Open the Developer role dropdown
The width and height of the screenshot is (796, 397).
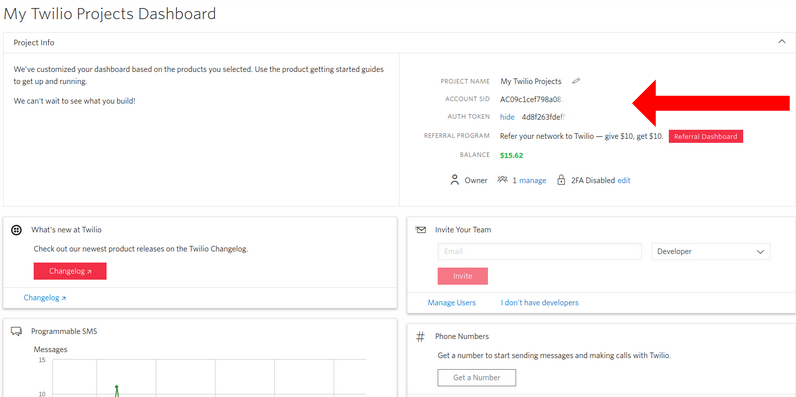(711, 251)
